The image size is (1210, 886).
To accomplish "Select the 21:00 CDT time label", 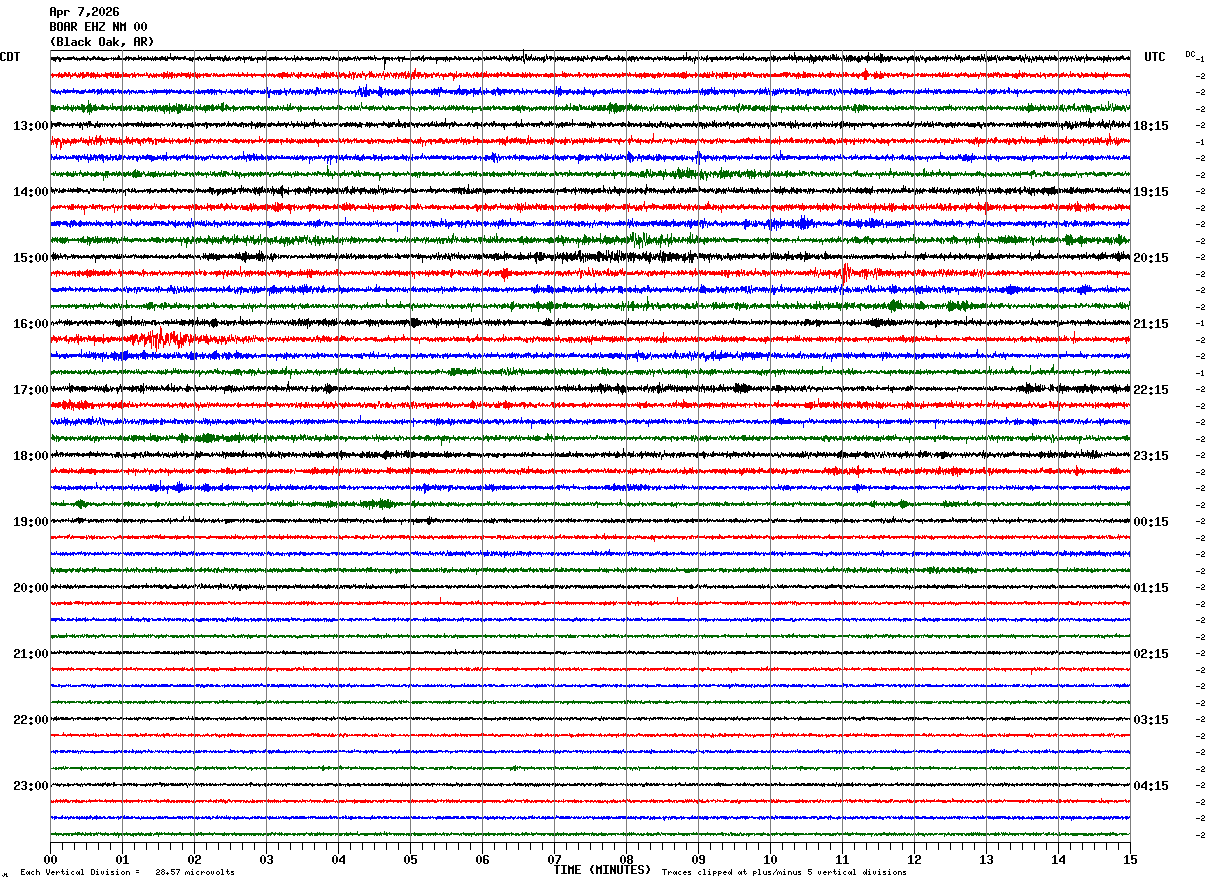I will pos(31,654).
